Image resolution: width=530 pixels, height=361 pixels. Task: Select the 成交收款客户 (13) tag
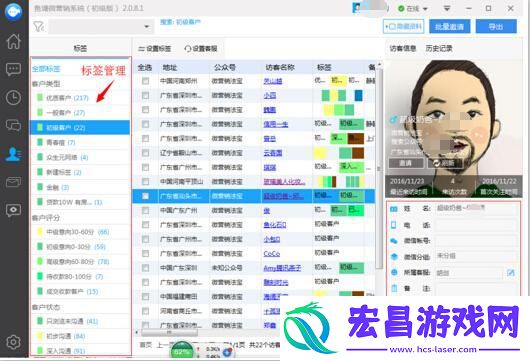coord(80,291)
